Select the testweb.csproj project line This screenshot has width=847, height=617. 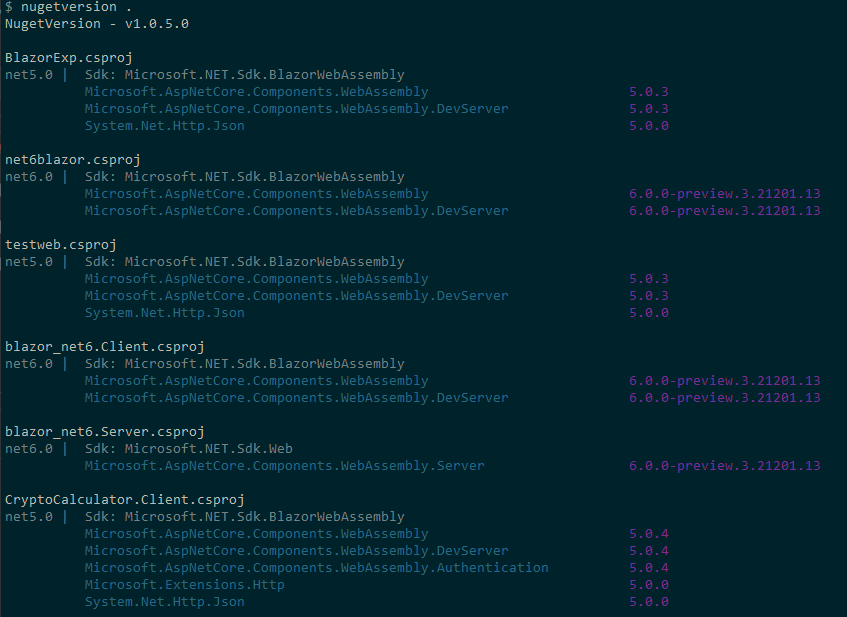click(60, 245)
